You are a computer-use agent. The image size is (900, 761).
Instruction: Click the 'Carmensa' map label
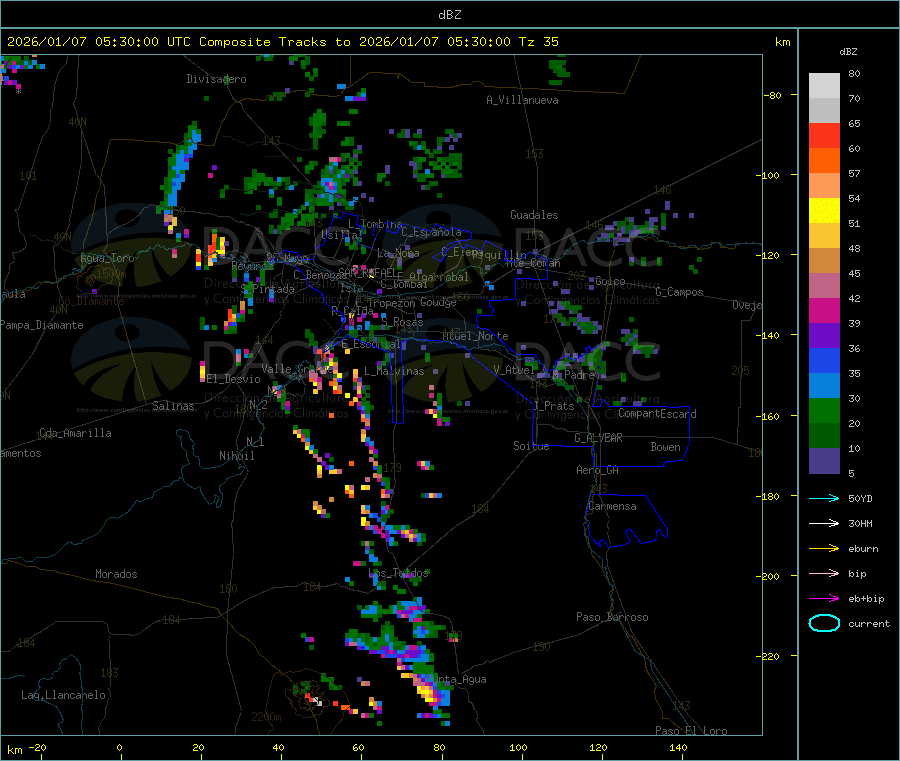click(x=612, y=506)
